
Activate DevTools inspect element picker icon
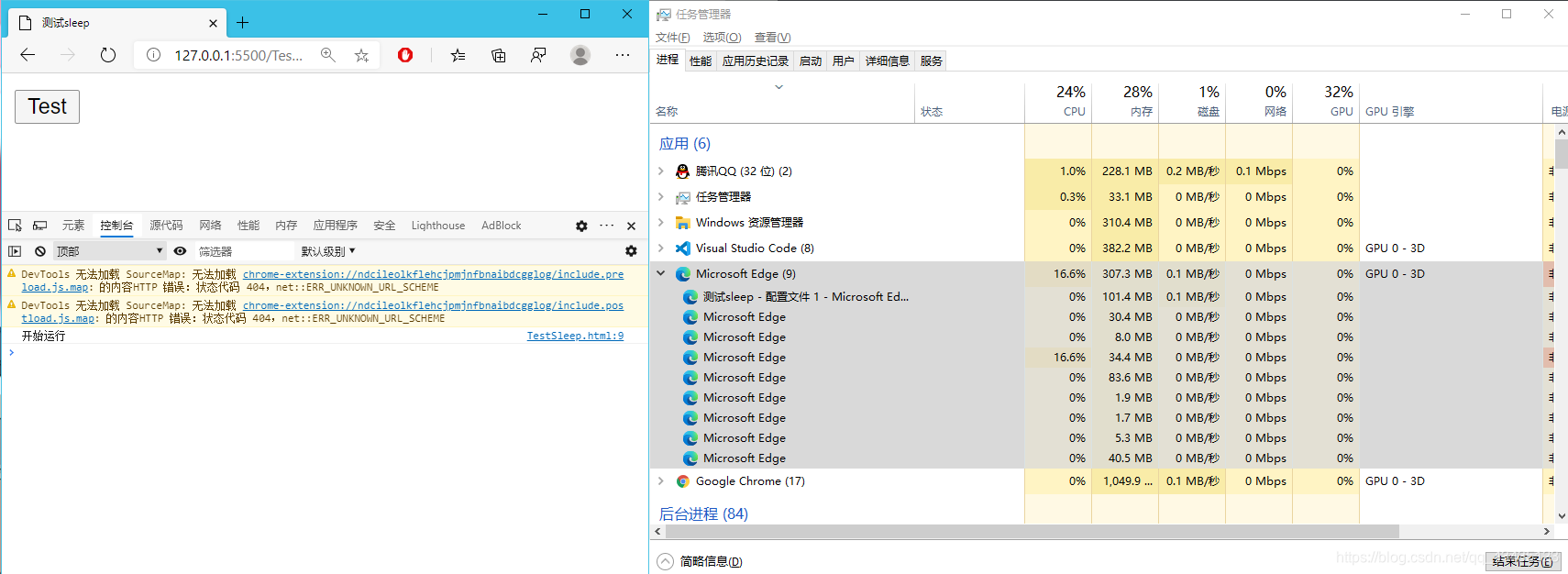pos(15,226)
